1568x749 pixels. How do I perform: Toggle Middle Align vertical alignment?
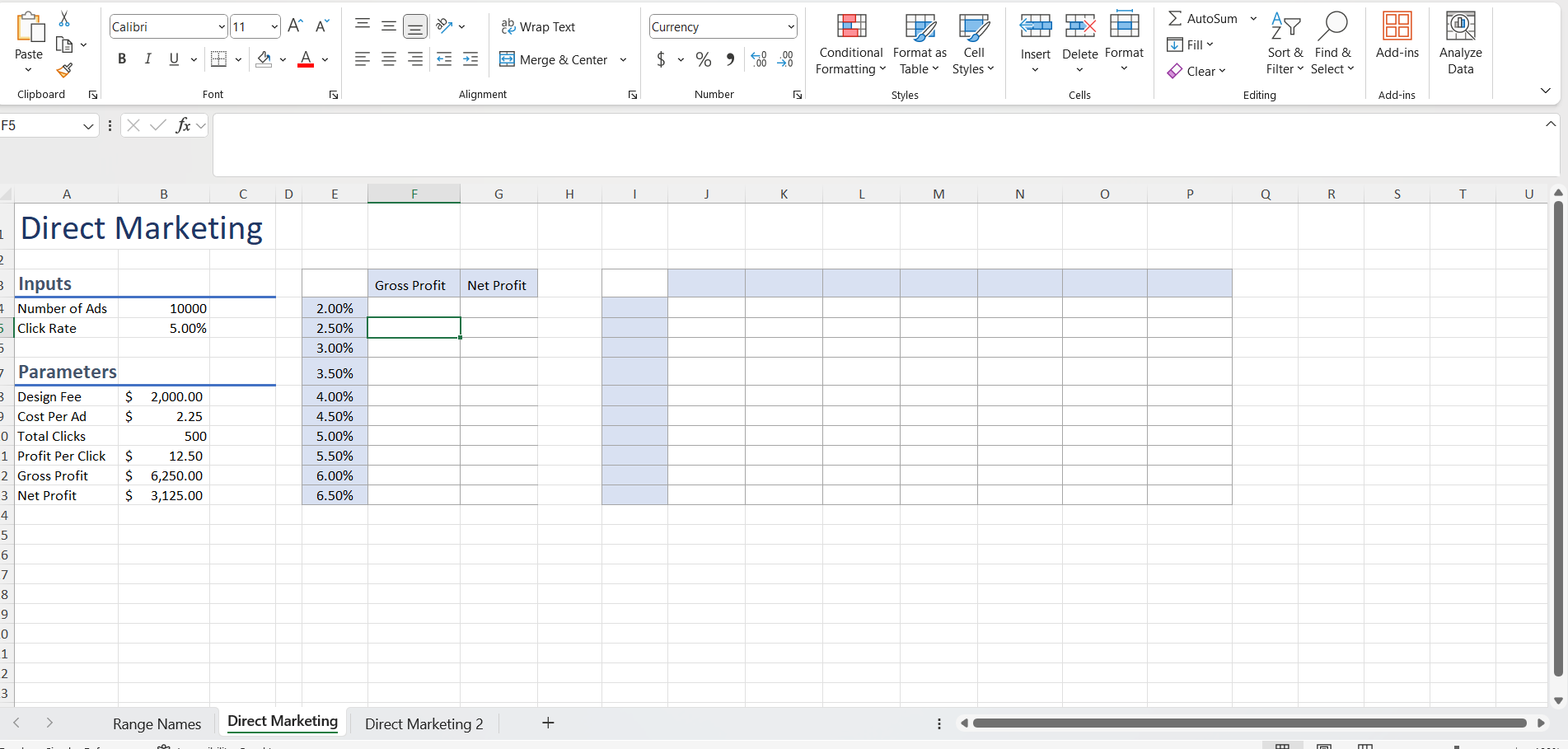click(389, 26)
